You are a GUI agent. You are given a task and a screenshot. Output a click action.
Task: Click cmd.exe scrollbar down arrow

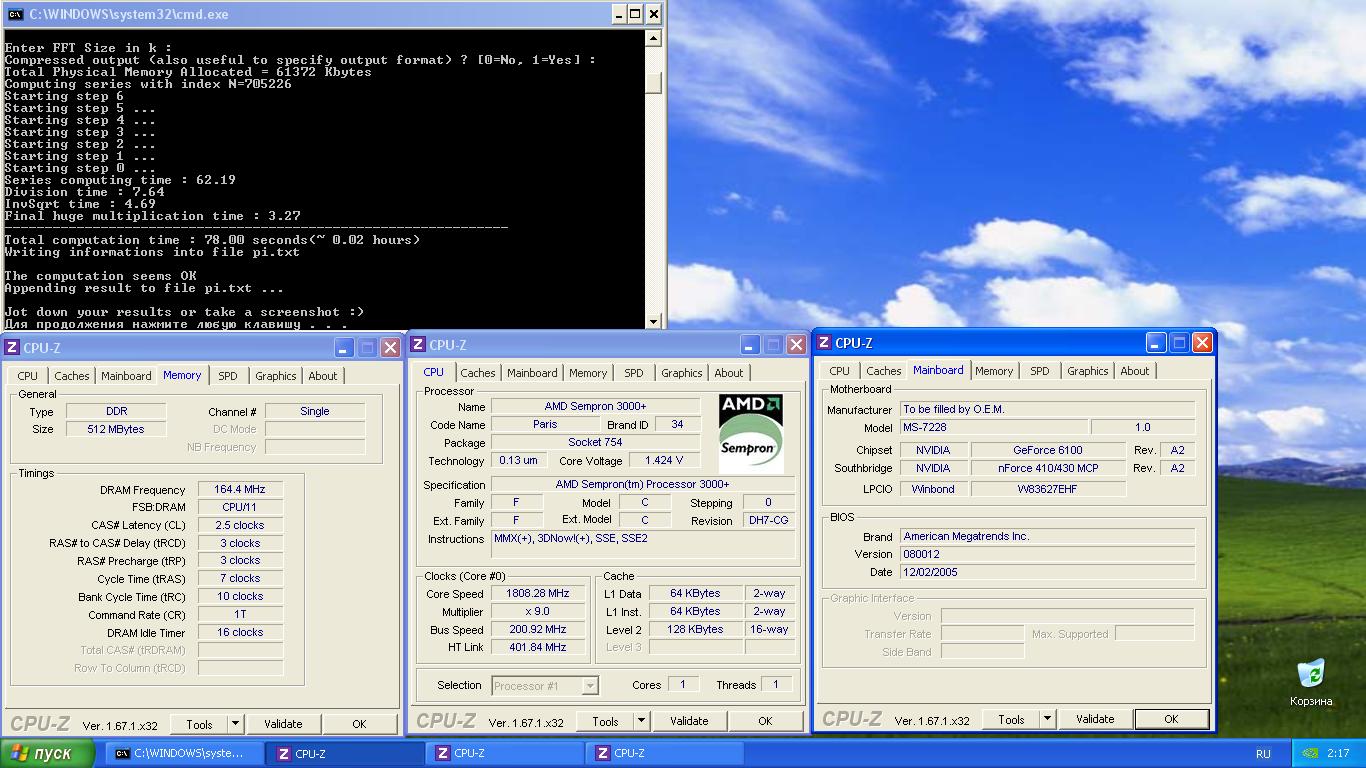click(654, 321)
